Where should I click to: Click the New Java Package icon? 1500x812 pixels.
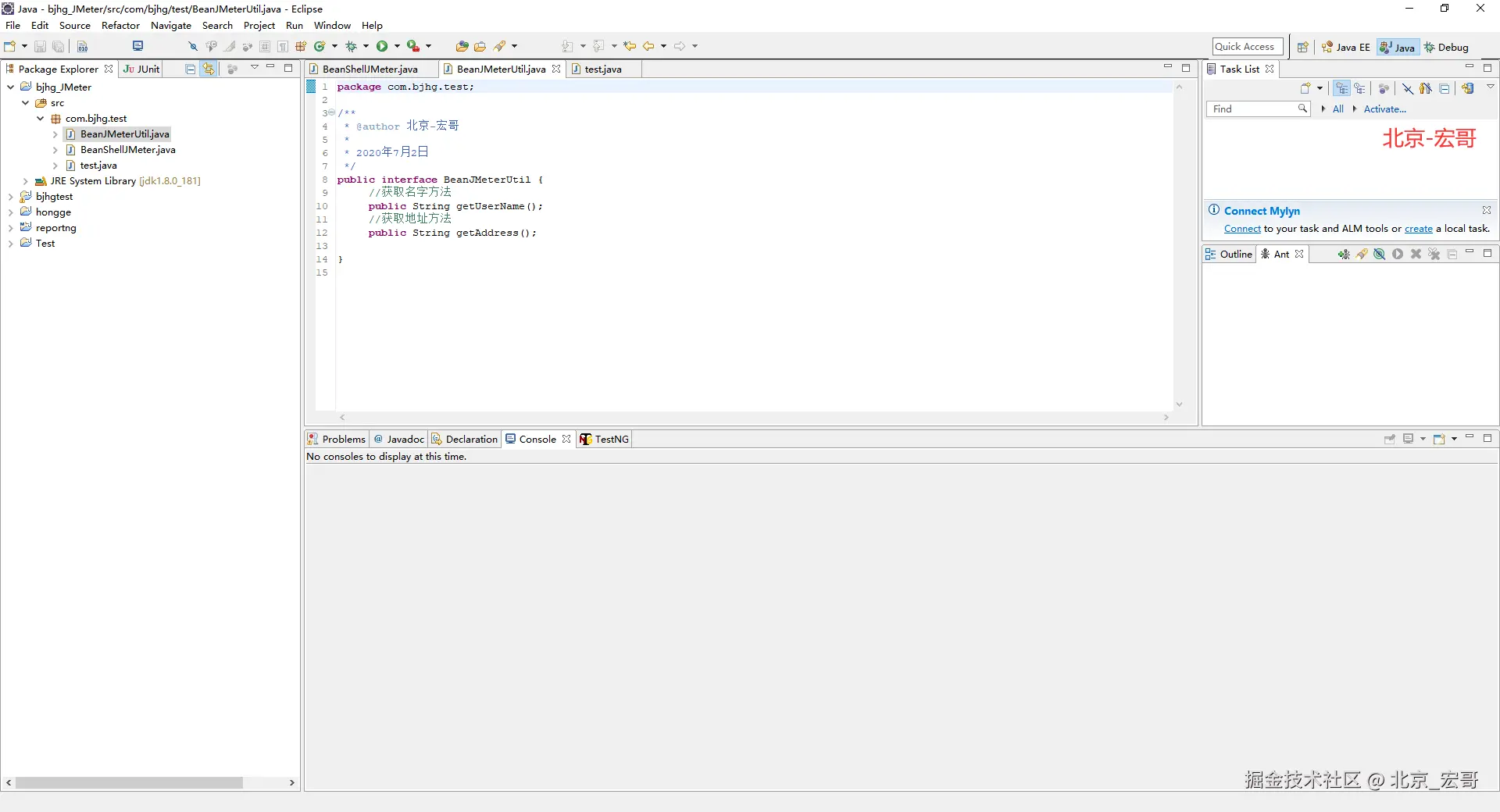click(x=301, y=46)
